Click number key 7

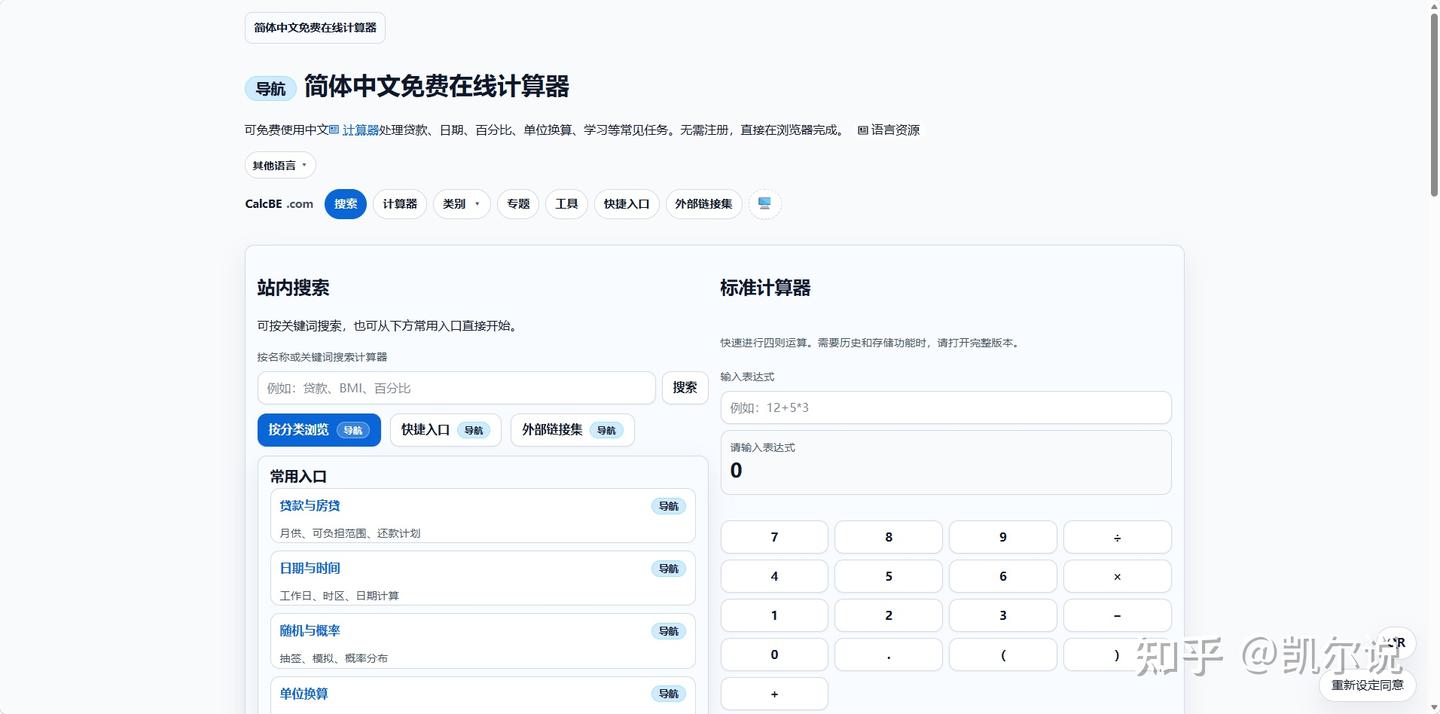pos(774,537)
